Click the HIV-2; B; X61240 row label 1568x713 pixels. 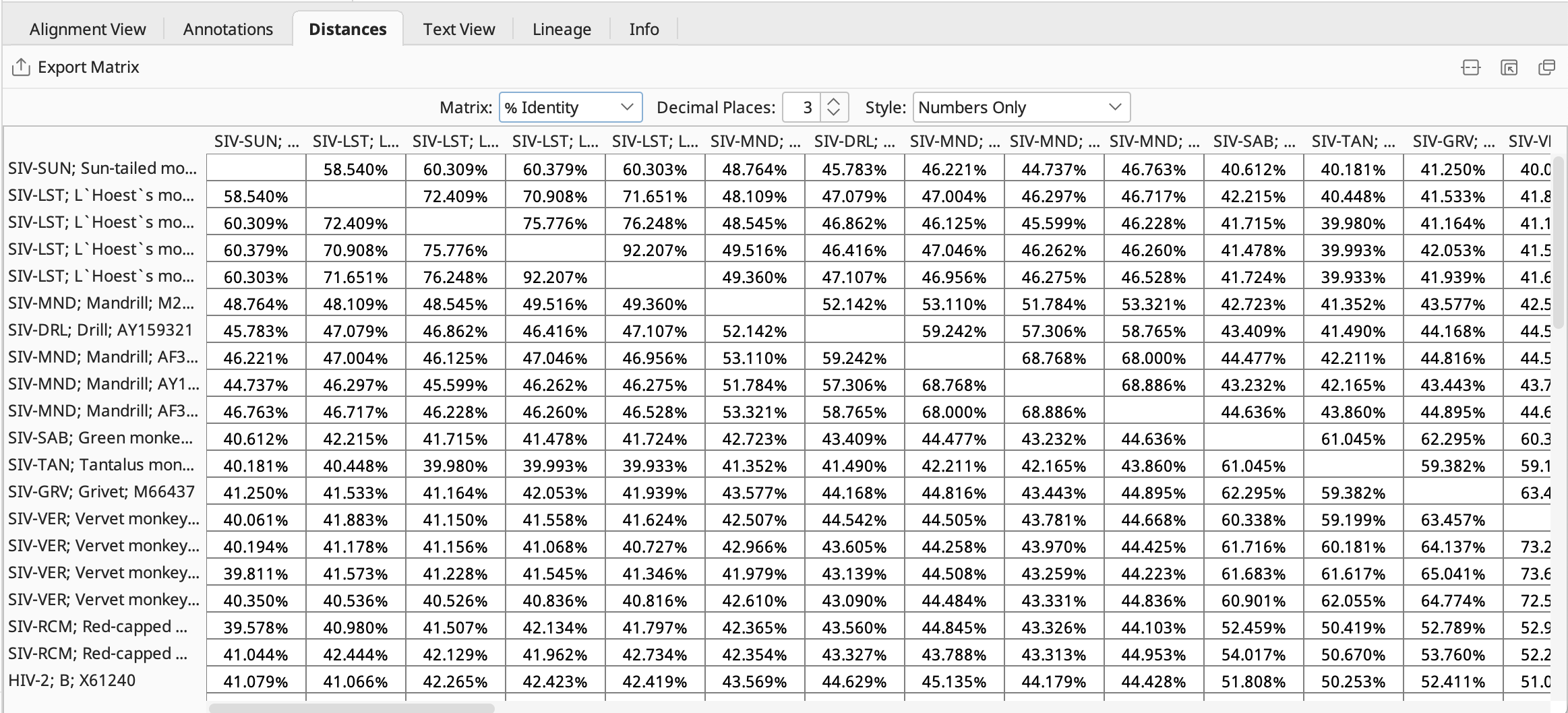[x=72, y=681]
